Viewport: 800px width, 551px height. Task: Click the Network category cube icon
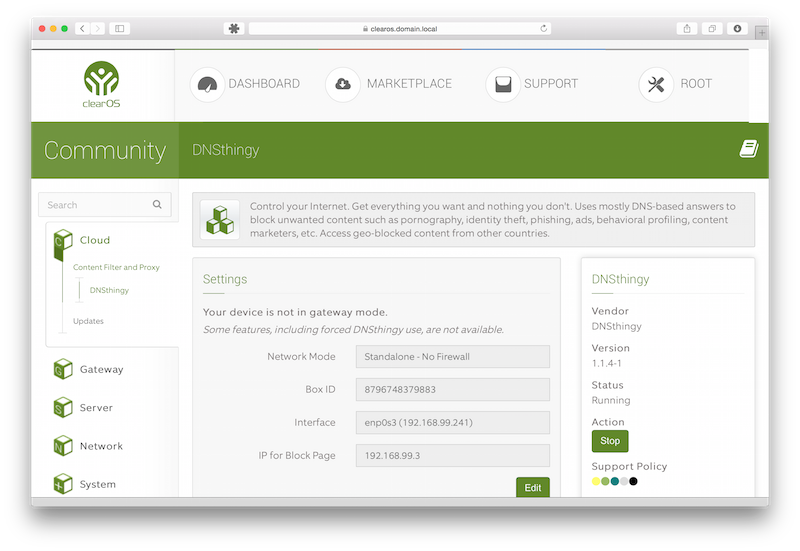(63, 445)
